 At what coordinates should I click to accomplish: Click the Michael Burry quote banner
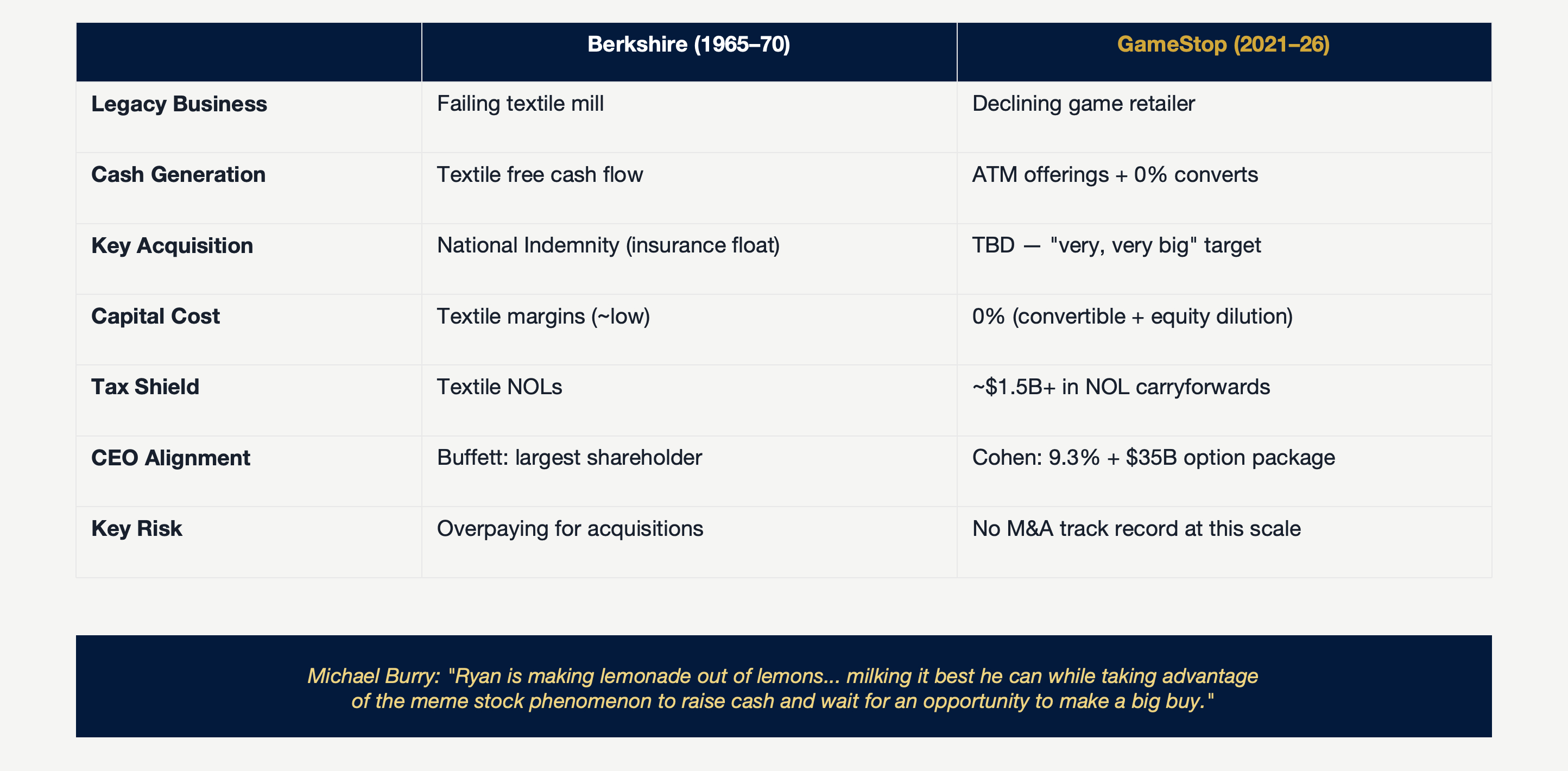pyautogui.click(x=783, y=687)
